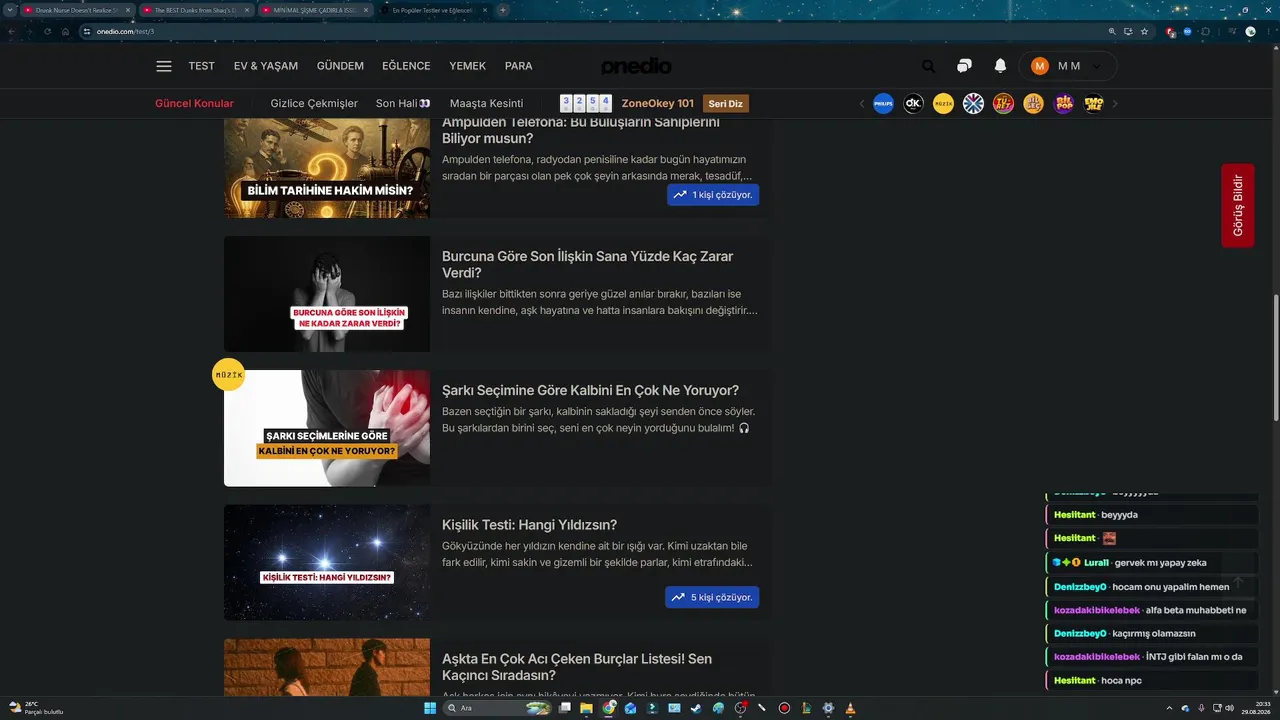Switch to the Drunk Nurse YouTube tab
This screenshot has width=1280, height=720.
[77, 10]
